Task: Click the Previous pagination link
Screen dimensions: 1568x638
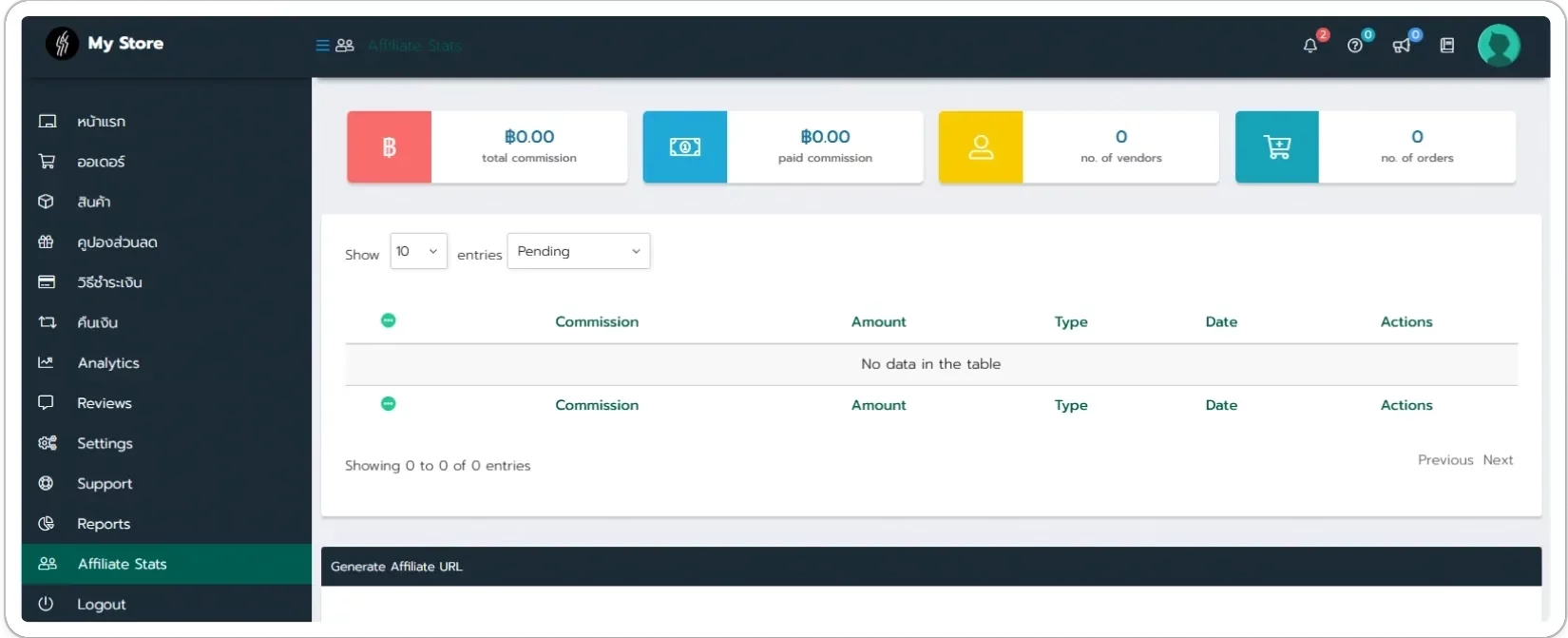Action: coord(1445,460)
